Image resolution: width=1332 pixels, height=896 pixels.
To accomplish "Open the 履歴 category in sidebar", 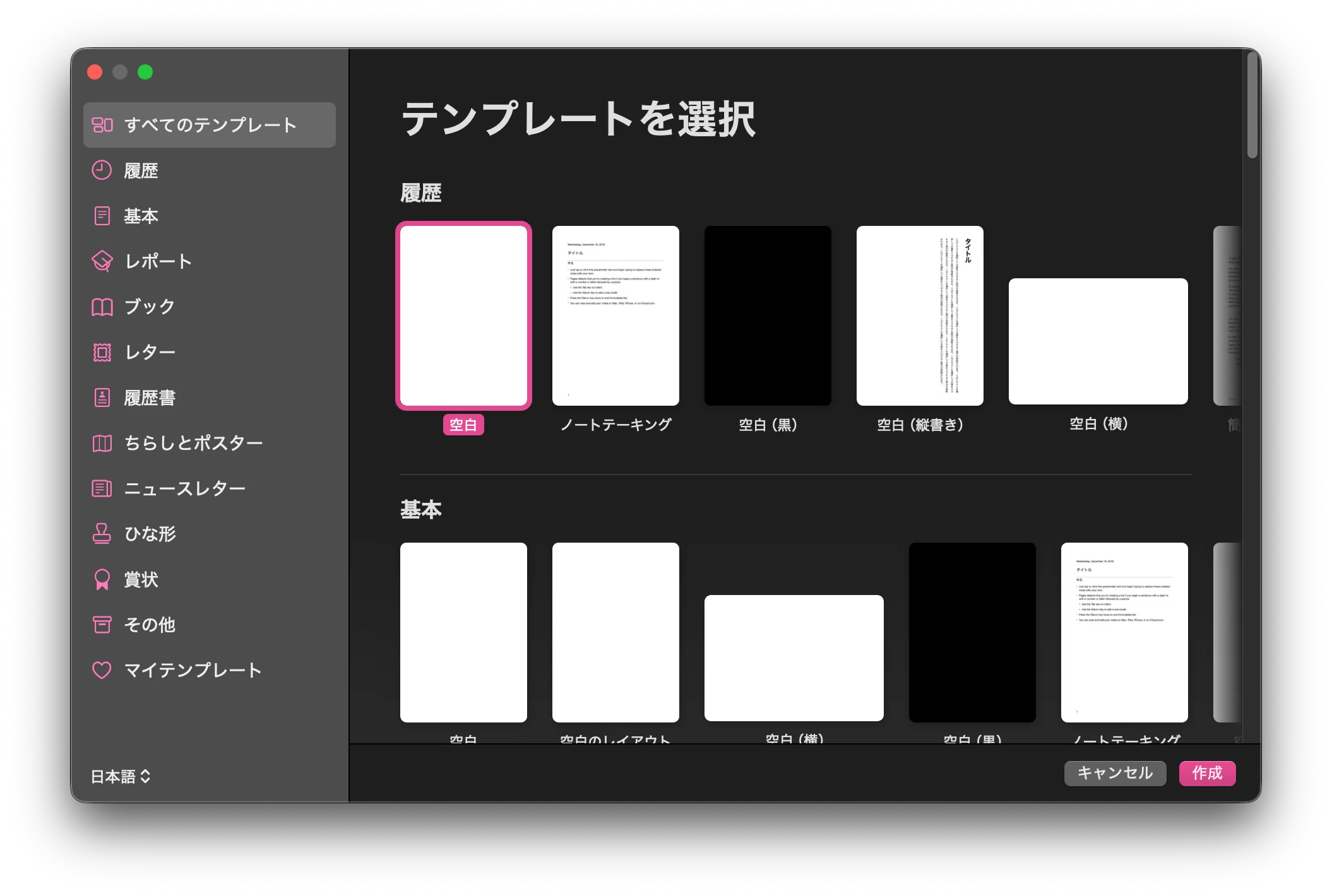I will pyautogui.click(x=210, y=170).
